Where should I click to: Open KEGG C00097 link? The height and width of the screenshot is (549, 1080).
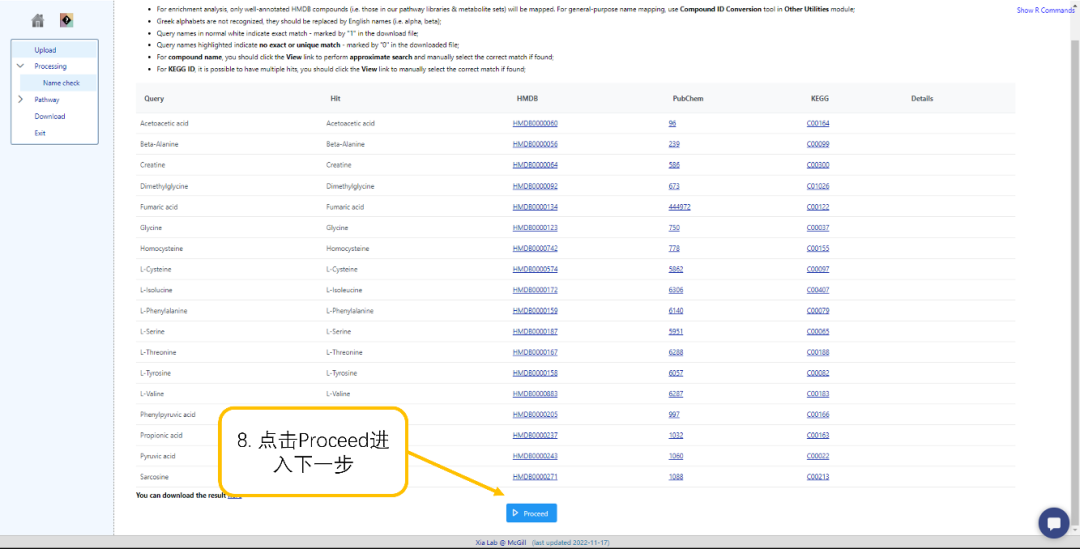click(x=818, y=269)
